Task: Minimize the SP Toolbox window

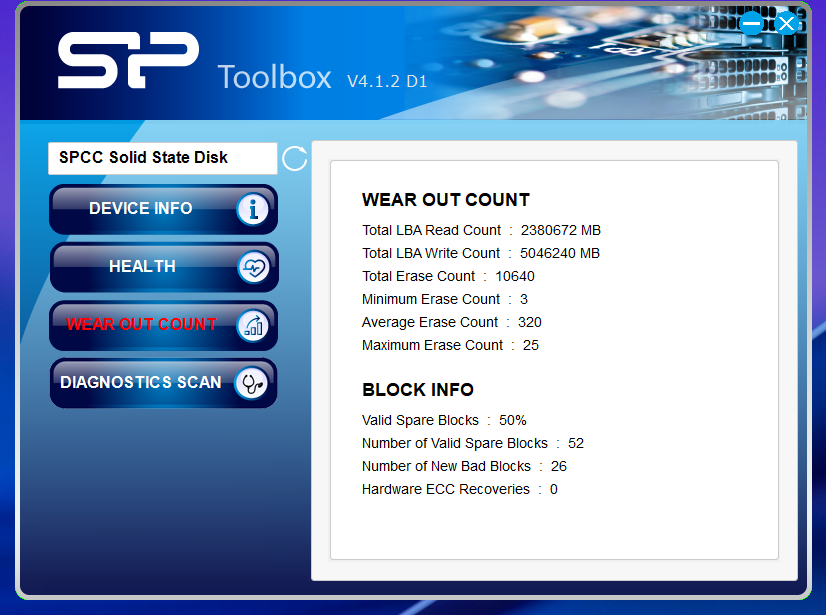Action: pos(752,23)
